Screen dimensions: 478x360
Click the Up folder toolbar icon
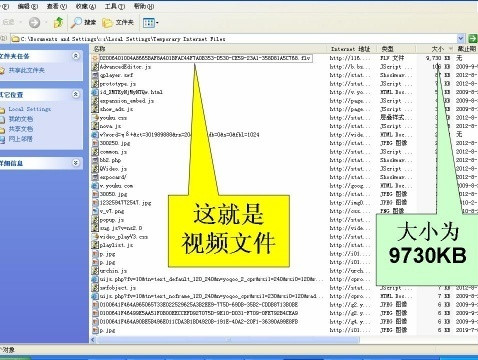pos(58,22)
